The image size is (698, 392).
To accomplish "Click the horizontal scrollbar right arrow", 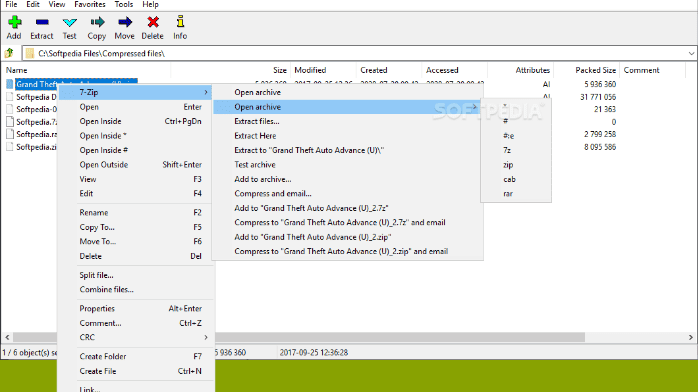I will coord(691,338).
